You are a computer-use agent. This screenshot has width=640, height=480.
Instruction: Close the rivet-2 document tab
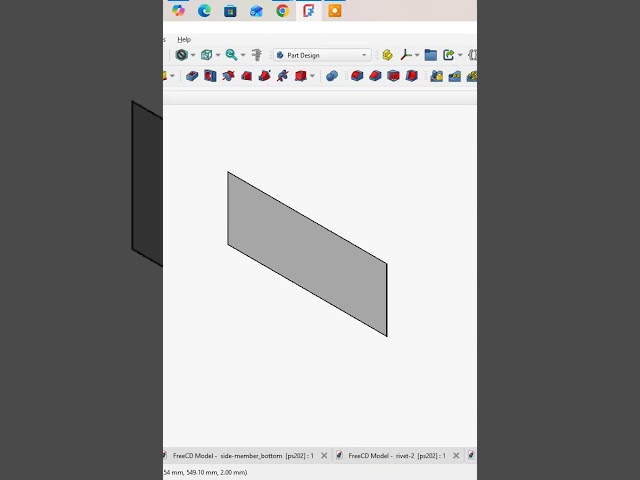456,456
